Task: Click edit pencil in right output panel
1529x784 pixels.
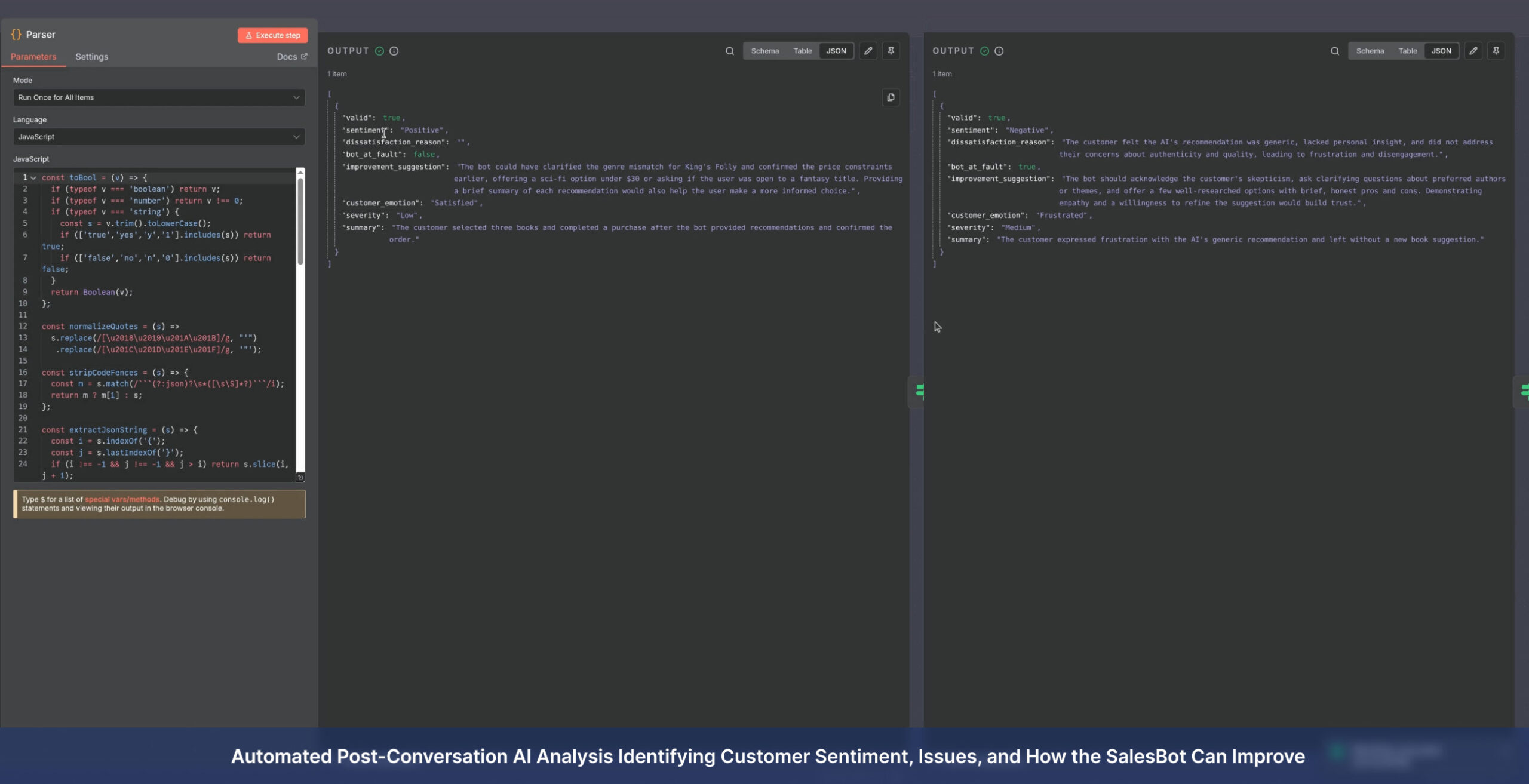Action: [1473, 51]
